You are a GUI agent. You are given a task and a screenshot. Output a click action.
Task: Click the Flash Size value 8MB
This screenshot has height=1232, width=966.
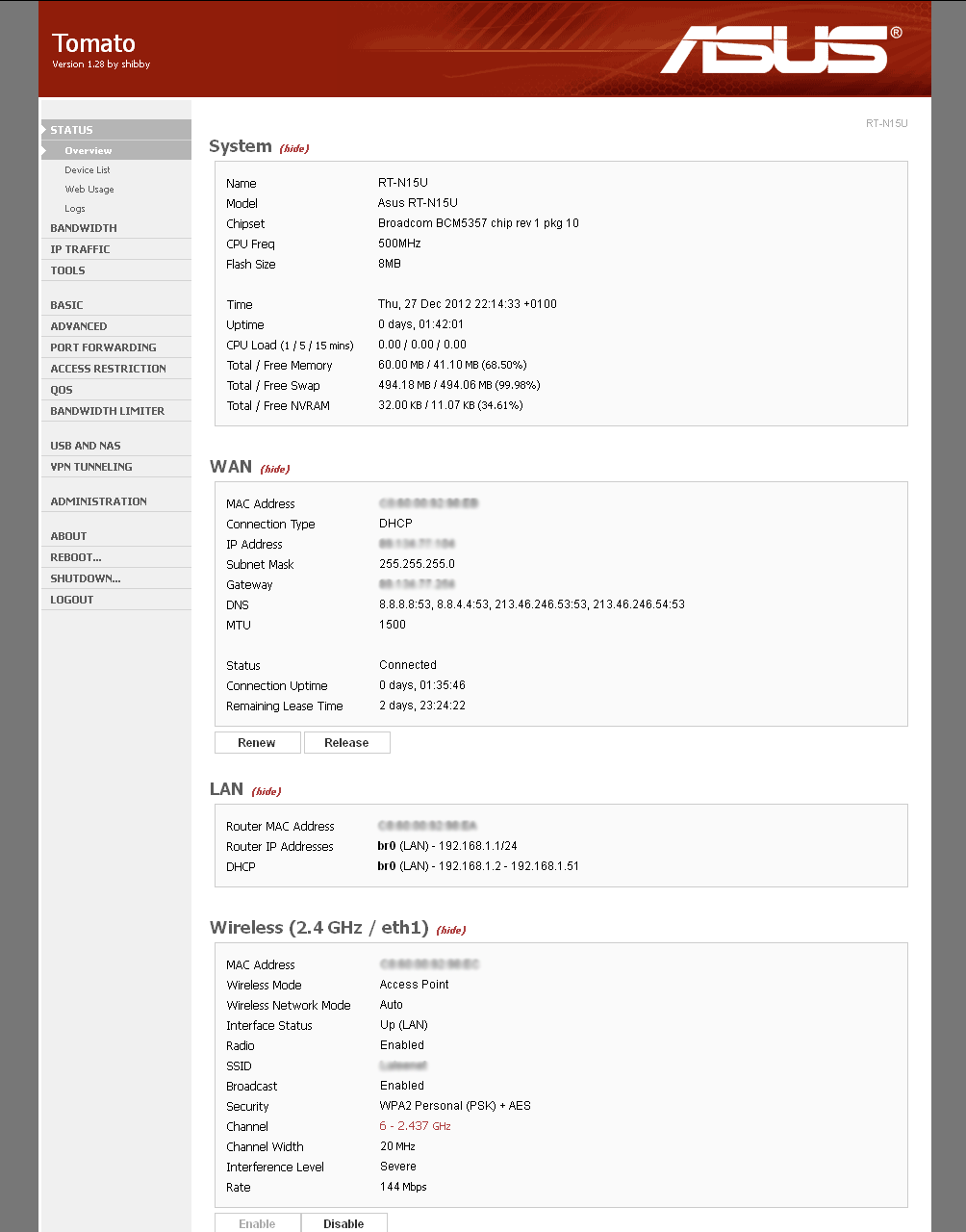point(390,264)
